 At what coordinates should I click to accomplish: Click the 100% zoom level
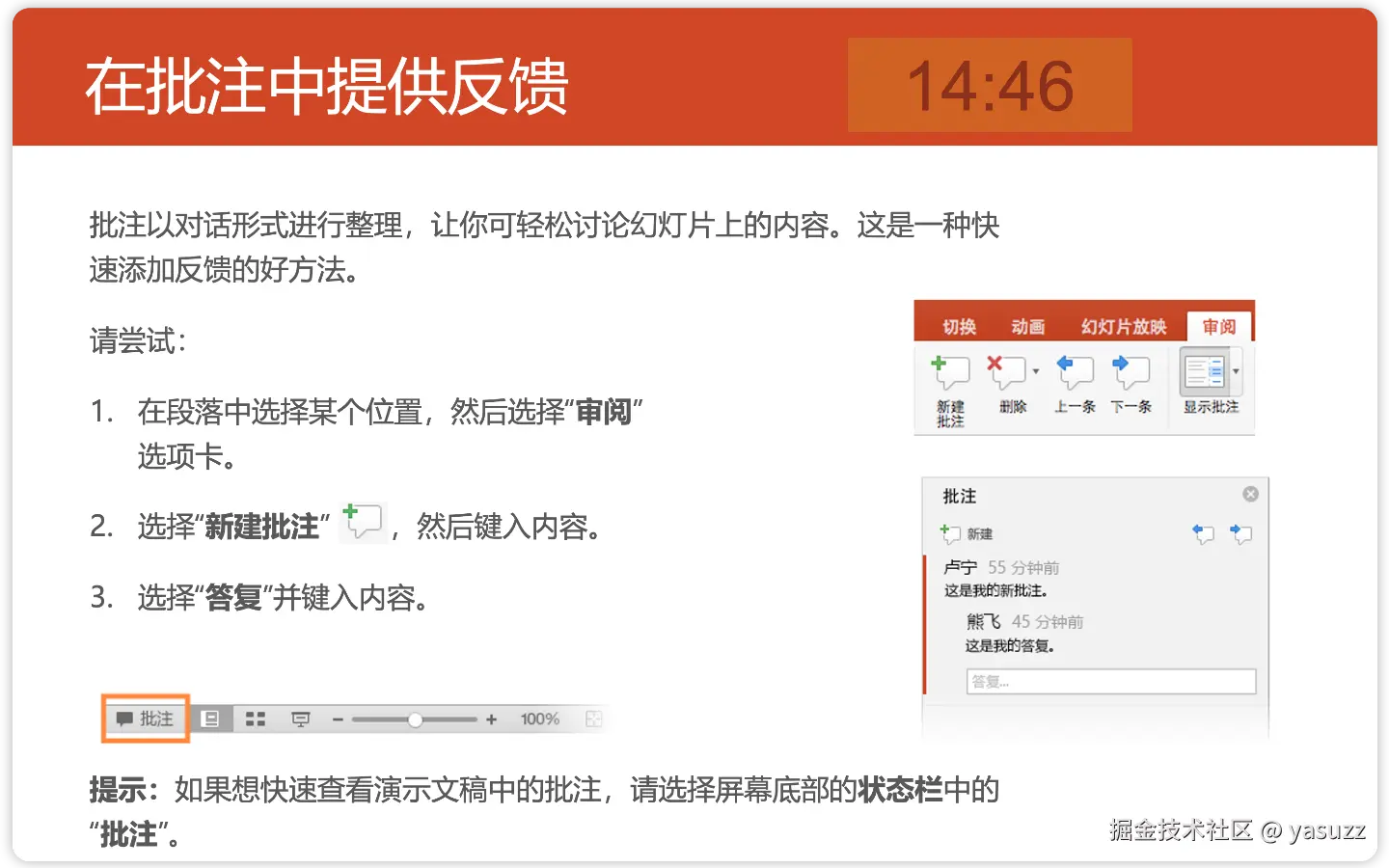point(540,719)
